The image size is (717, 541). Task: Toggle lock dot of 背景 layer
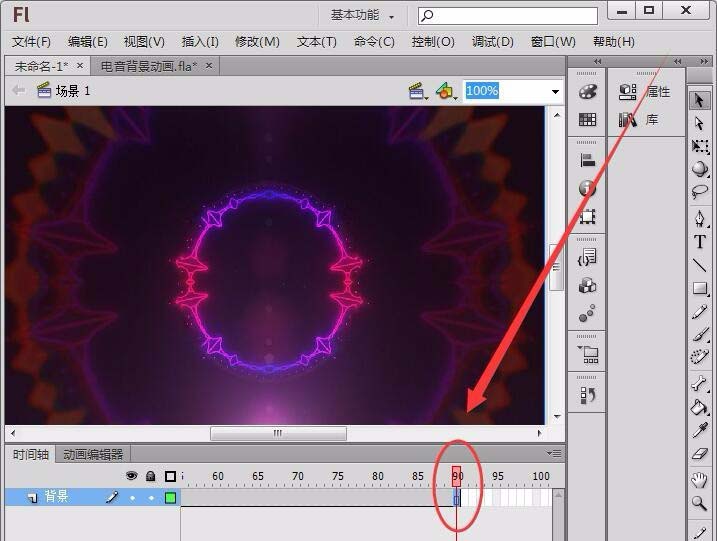[151, 498]
